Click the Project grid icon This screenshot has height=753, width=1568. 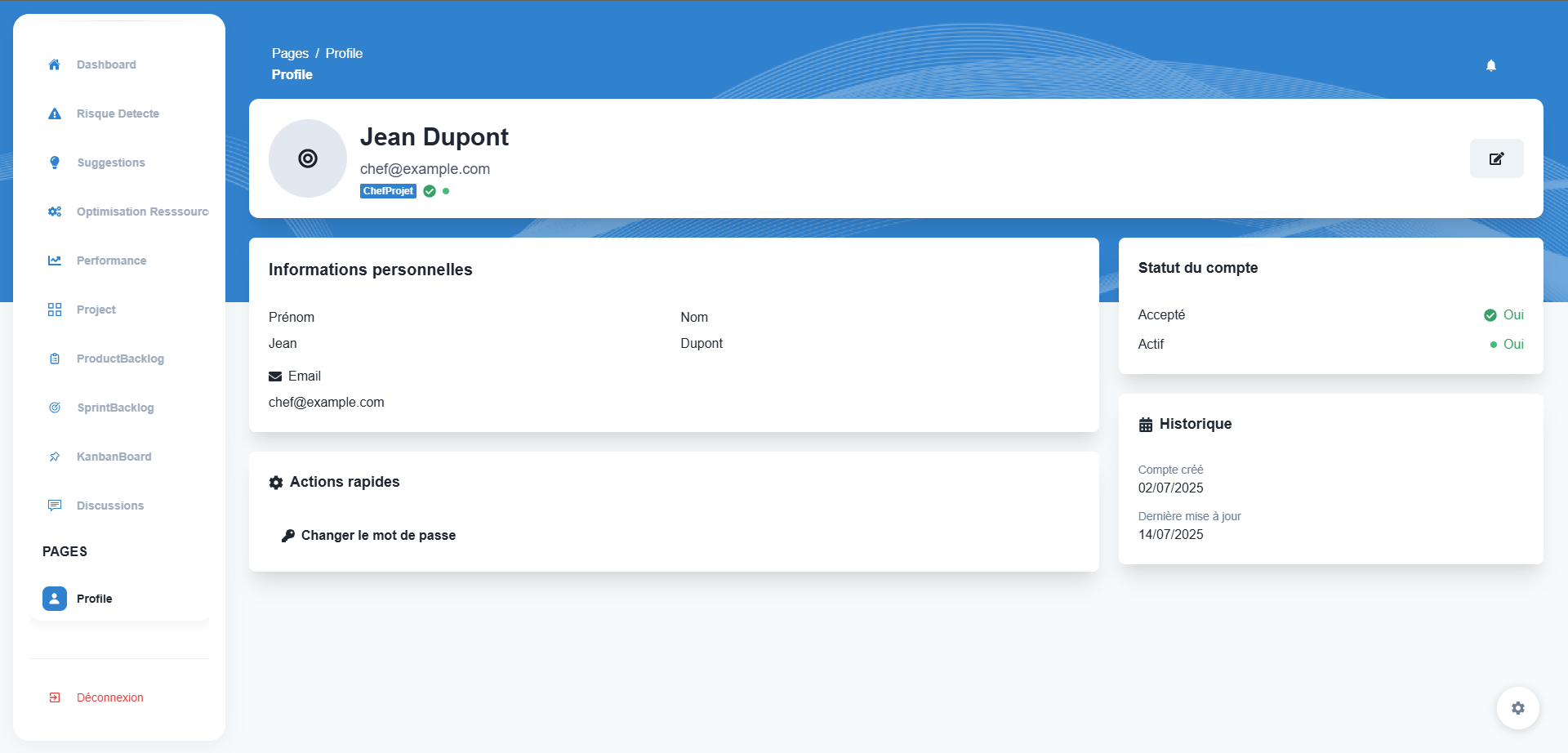pos(55,310)
